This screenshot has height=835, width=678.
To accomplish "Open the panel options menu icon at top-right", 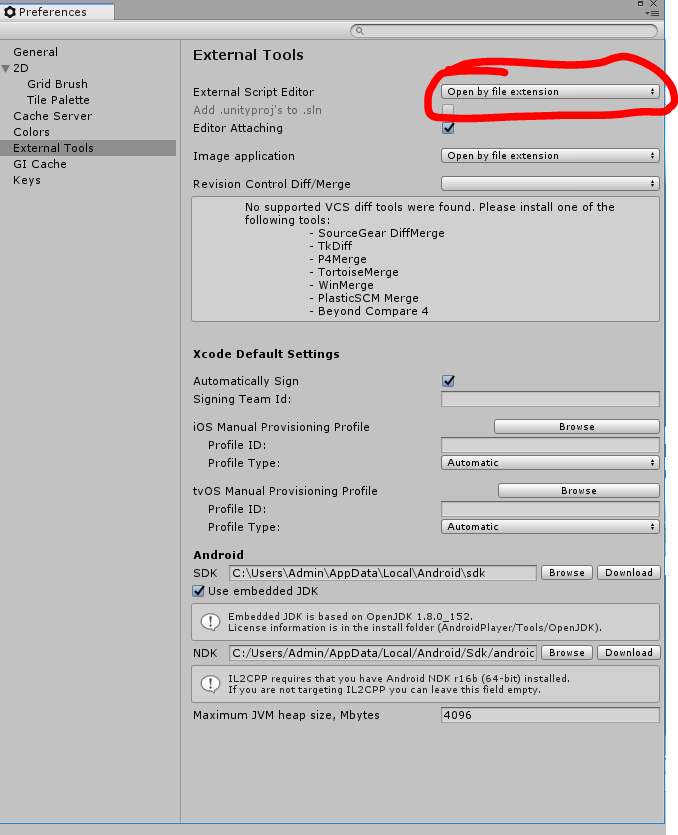I will pyautogui.click(x=654, y=13).
